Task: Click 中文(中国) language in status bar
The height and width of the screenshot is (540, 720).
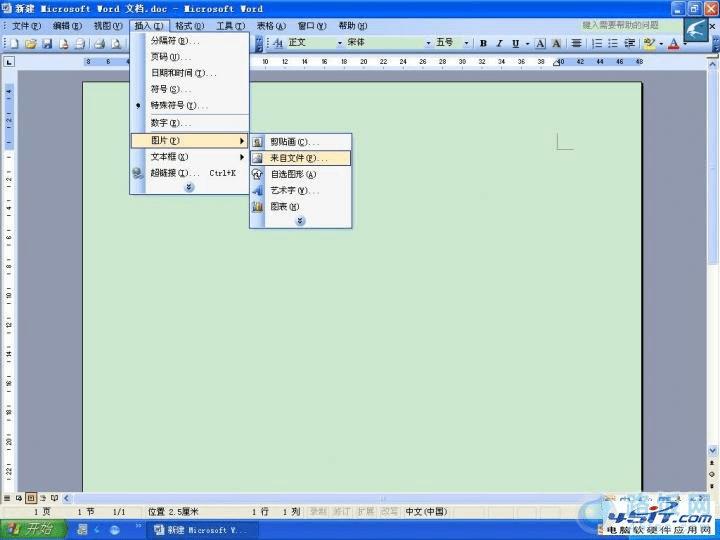Action: tap(426, 512)
